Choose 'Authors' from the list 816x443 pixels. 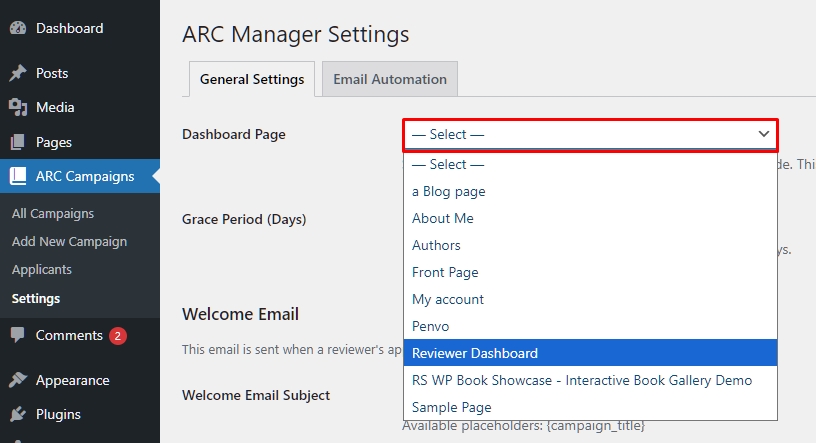tap(590, 245)
